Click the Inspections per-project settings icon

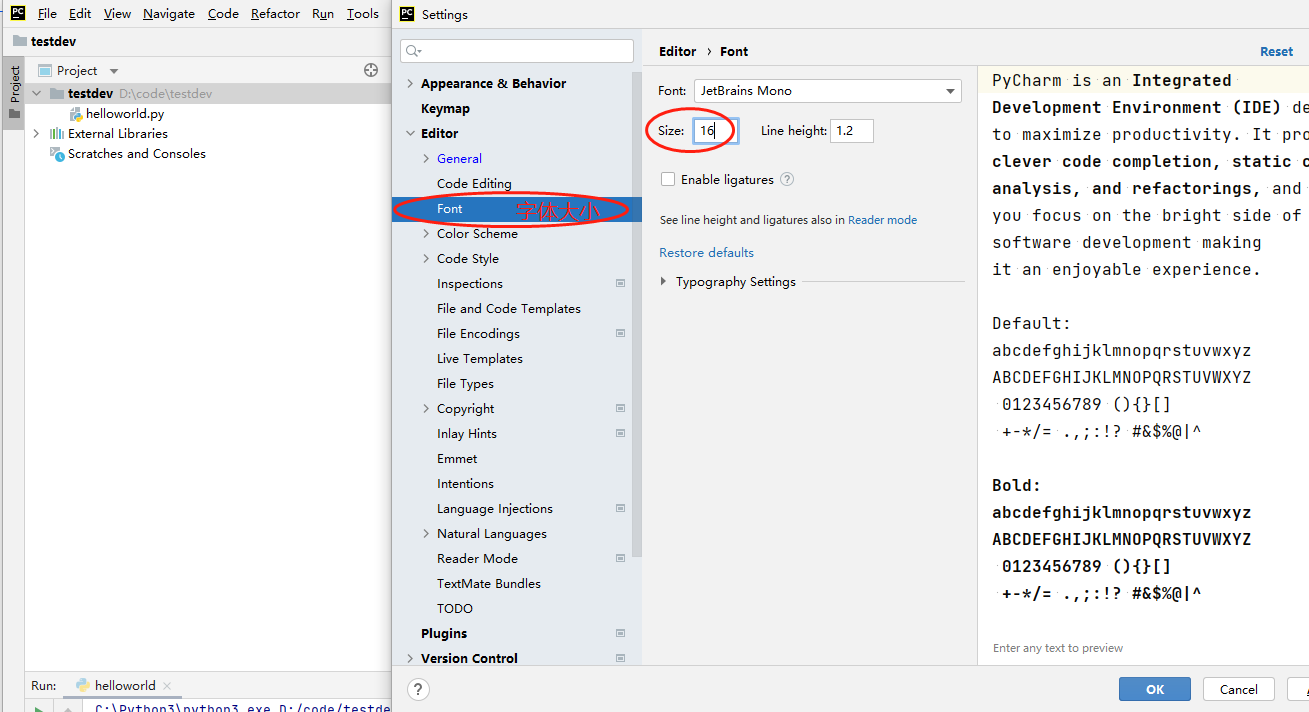620,284
